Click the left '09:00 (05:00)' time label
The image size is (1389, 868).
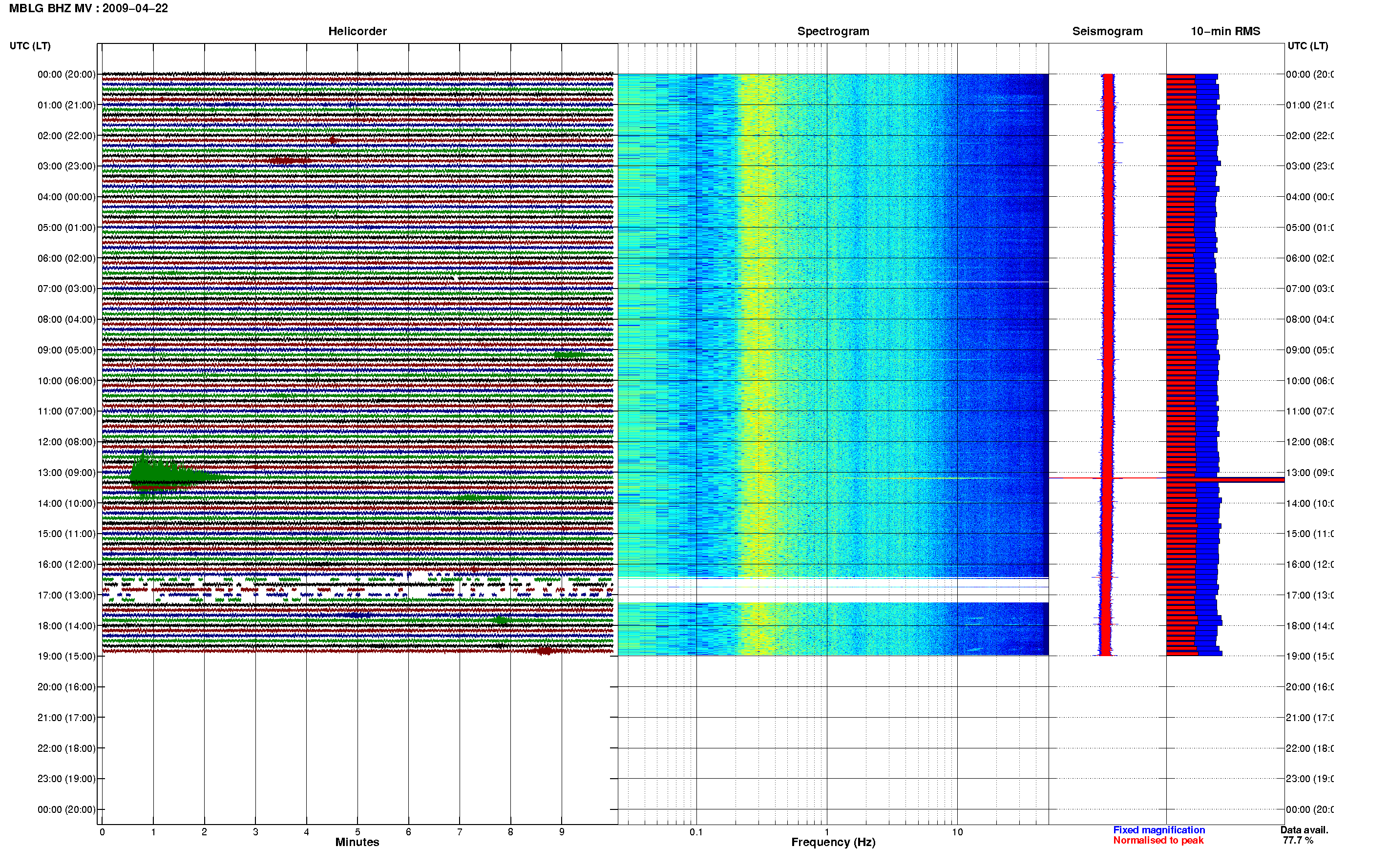66,350
